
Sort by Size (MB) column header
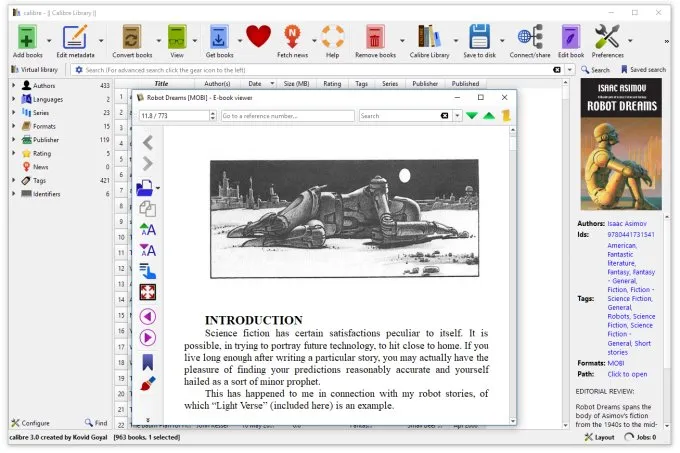[x=296, y=84]
